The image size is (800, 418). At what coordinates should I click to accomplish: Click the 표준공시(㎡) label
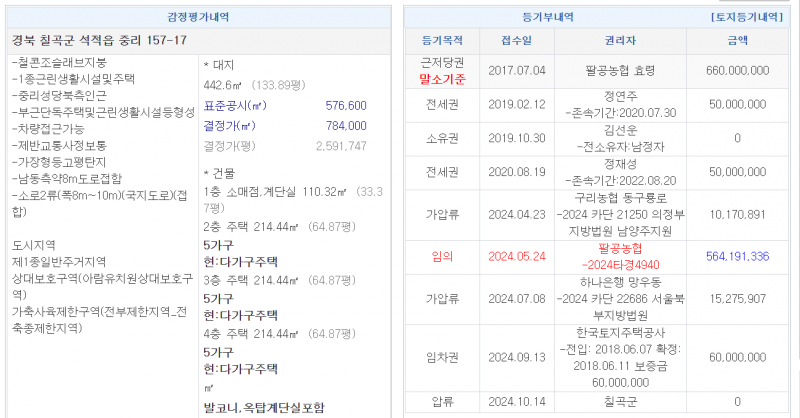click(x=234, y=105)
